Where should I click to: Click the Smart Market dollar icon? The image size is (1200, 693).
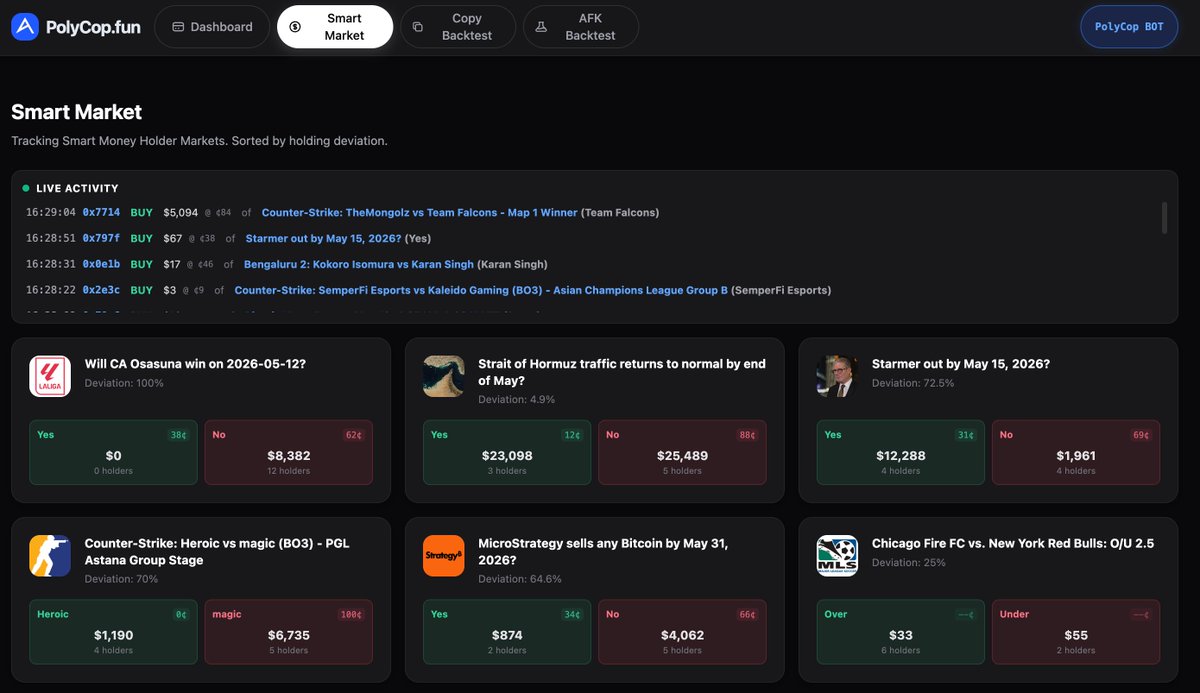click(295, 27)
